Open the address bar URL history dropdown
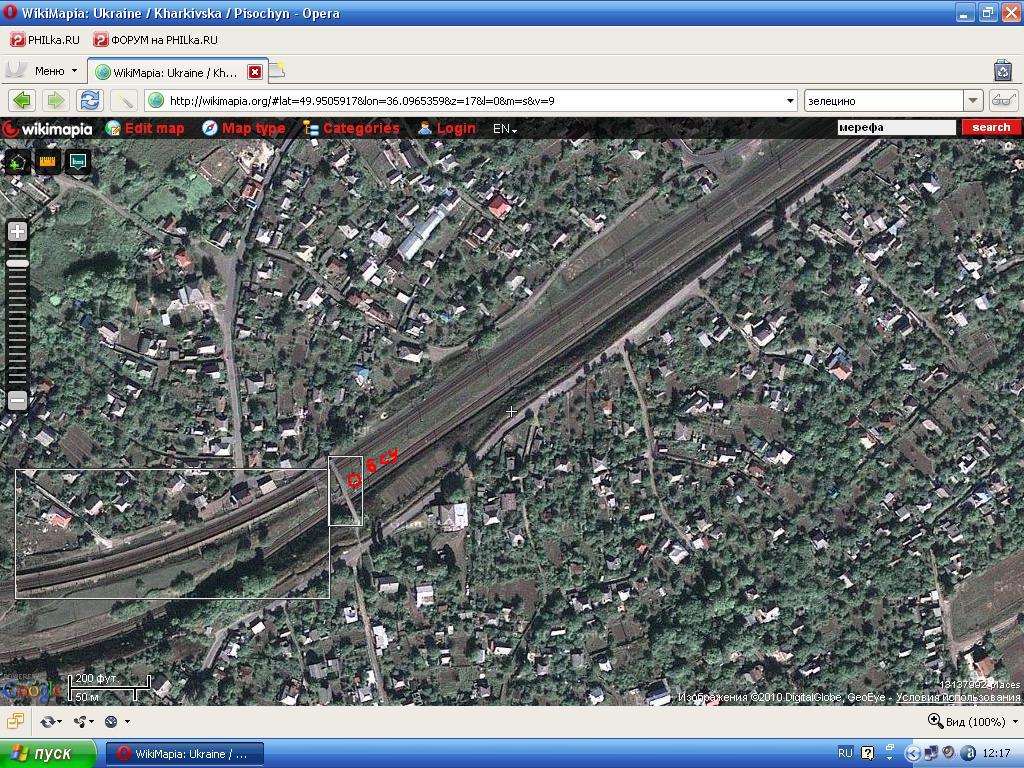The height and width of the screenshot is (768, 1024). pyautogui.click(x=790, y=100)
